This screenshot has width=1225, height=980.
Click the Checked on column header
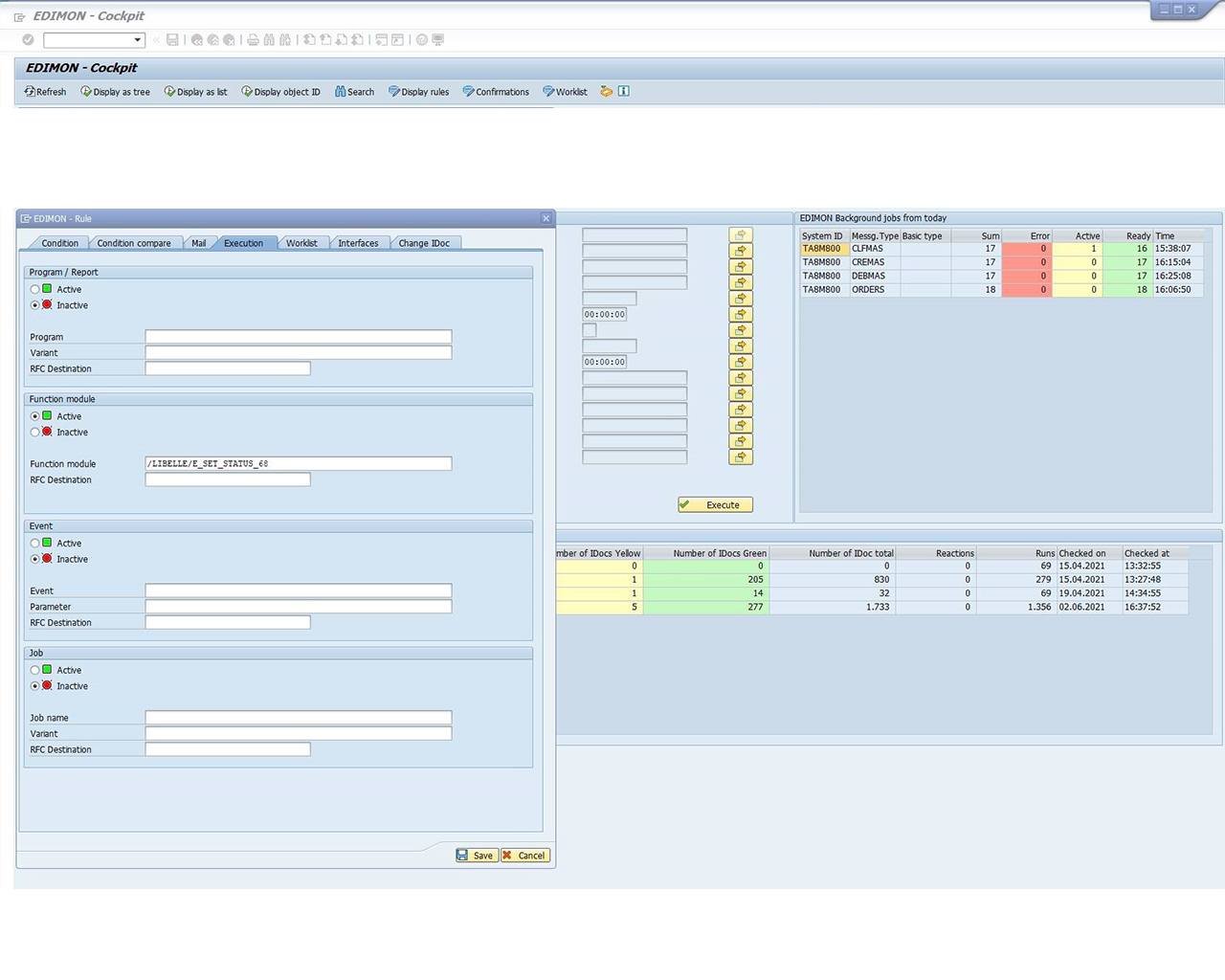click(1089, 553)
